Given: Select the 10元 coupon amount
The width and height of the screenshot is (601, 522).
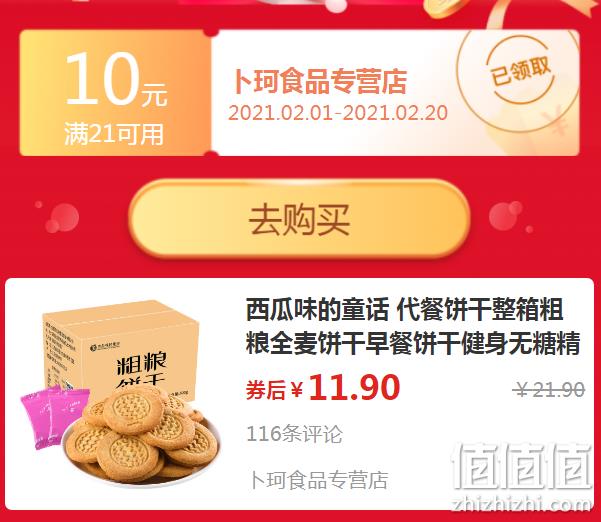Looking at the screenshot, I should point(117,79).
